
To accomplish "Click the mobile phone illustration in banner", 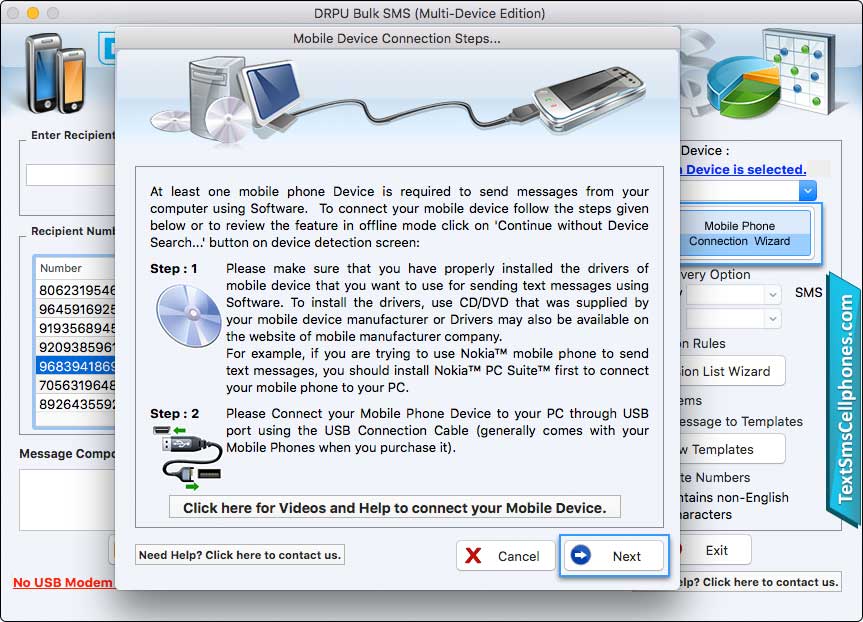I will point(589,99).
